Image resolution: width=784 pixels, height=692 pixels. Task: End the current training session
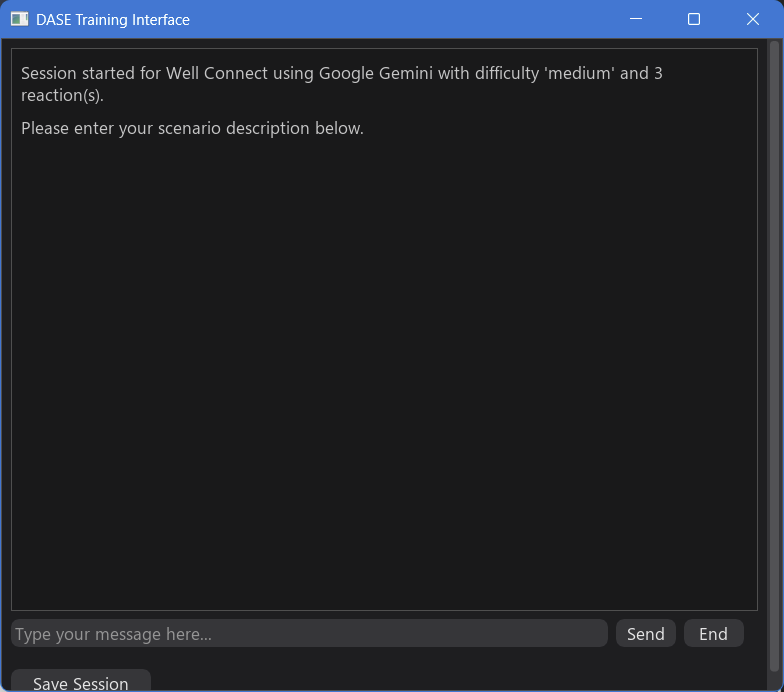click(713, 634)
